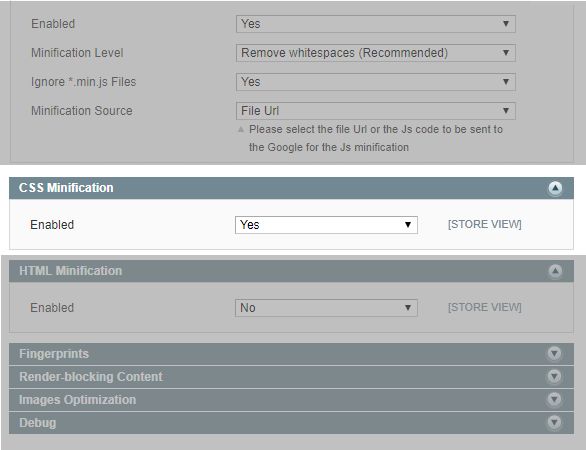Viewport: 586px width, 450px height.
Task: Collapse CSS Minification with the arrow icon
Action: tap(555, 188)
